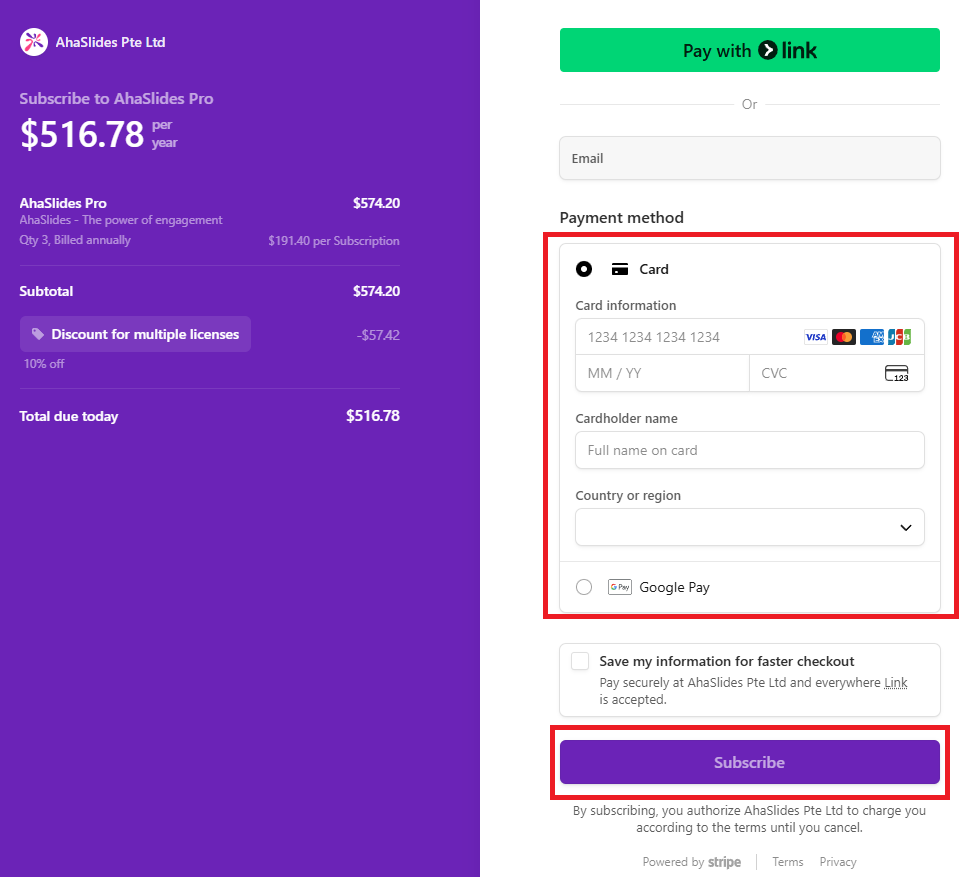Click the Country or region label
The height and width of the screenshot is (877, 967).
(x=628, y=495)
